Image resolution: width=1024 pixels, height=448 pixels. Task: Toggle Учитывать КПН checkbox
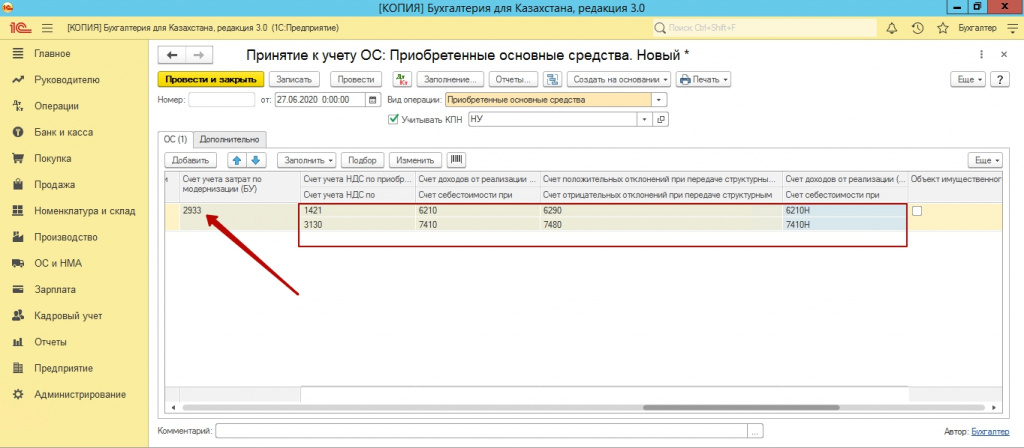393,120
